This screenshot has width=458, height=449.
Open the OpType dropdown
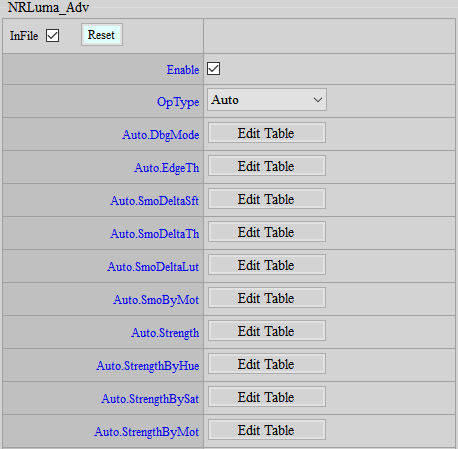coord(267,100)
